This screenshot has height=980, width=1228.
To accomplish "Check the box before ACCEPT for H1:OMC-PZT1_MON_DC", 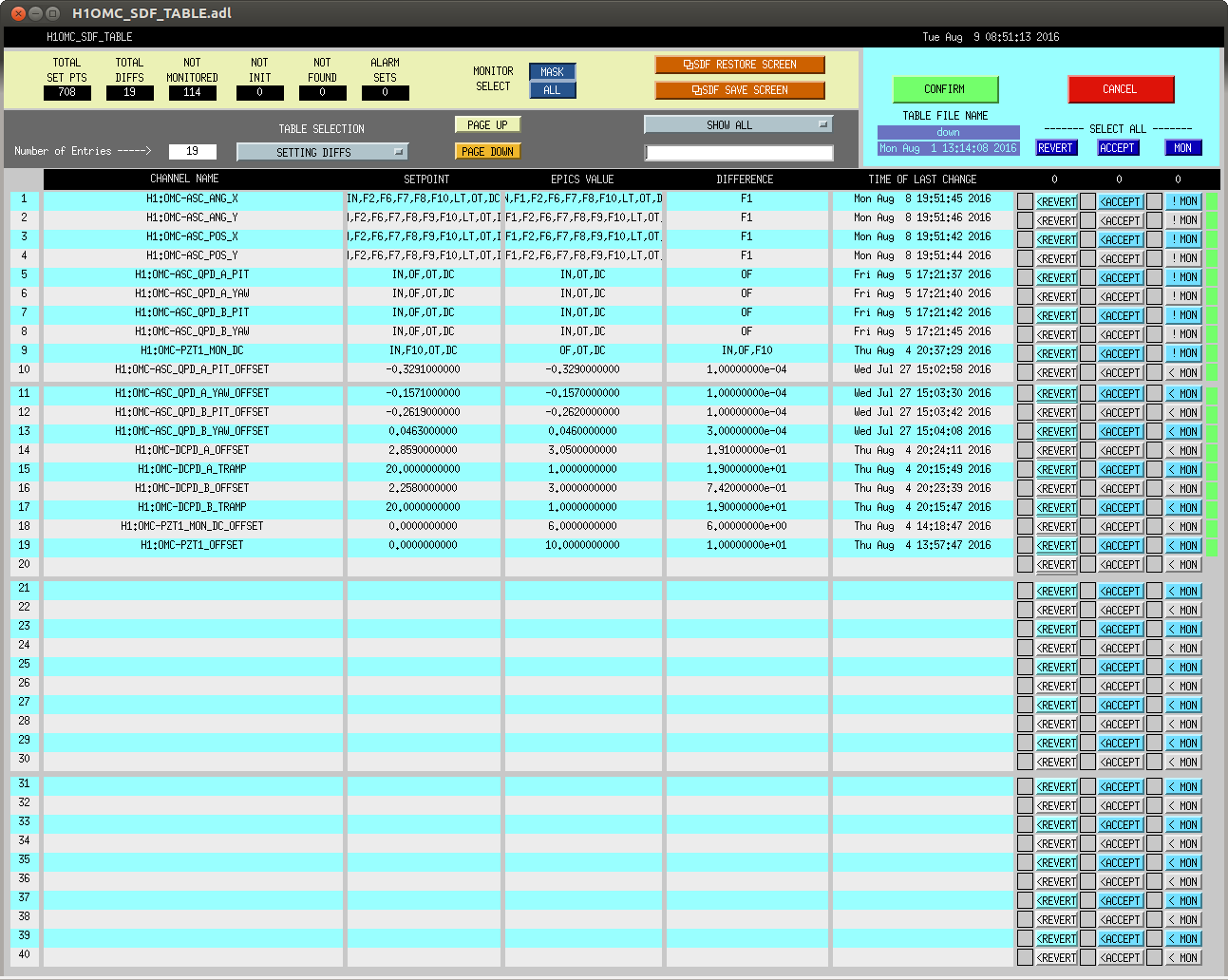I will coord(1088,353).
